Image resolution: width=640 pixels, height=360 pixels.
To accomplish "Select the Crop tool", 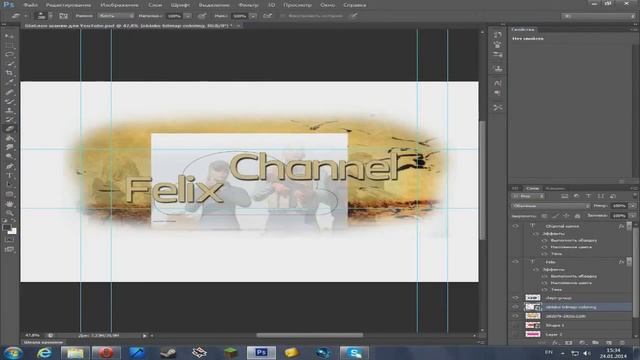I will 9,73.
